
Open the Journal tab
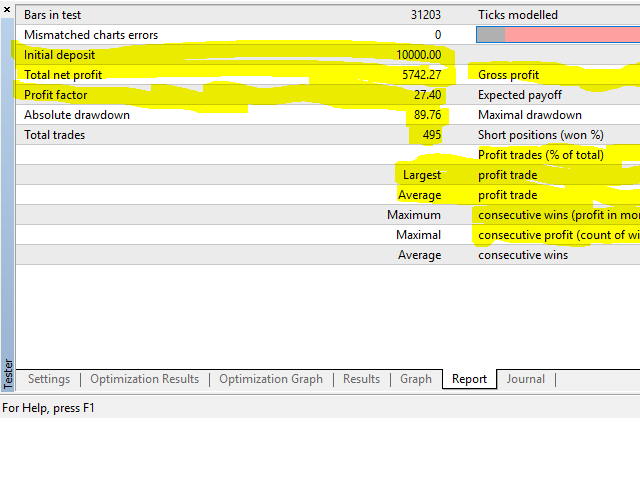[525, 379]
